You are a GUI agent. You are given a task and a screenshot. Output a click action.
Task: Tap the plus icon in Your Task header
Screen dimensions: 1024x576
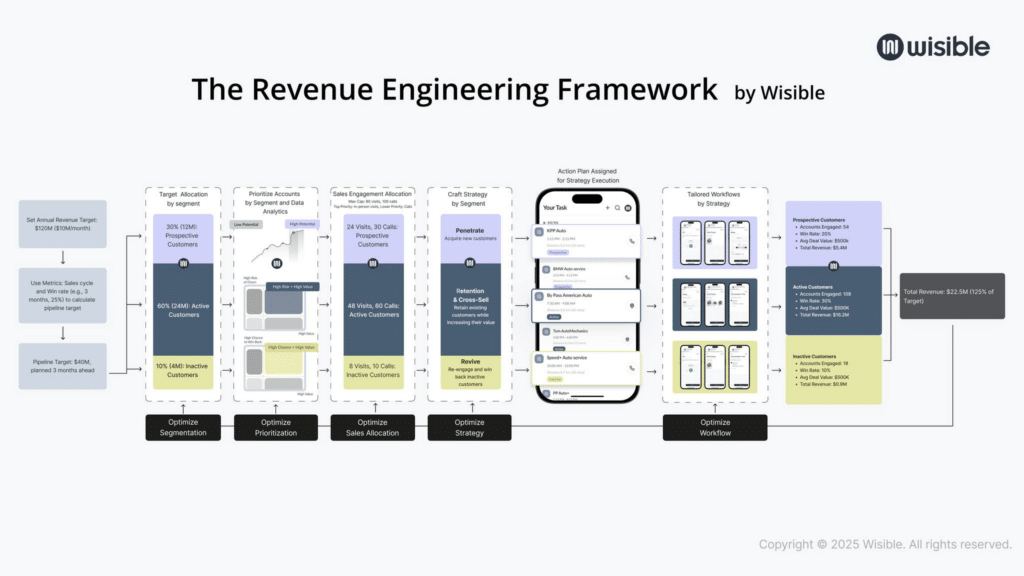[607, 208]
